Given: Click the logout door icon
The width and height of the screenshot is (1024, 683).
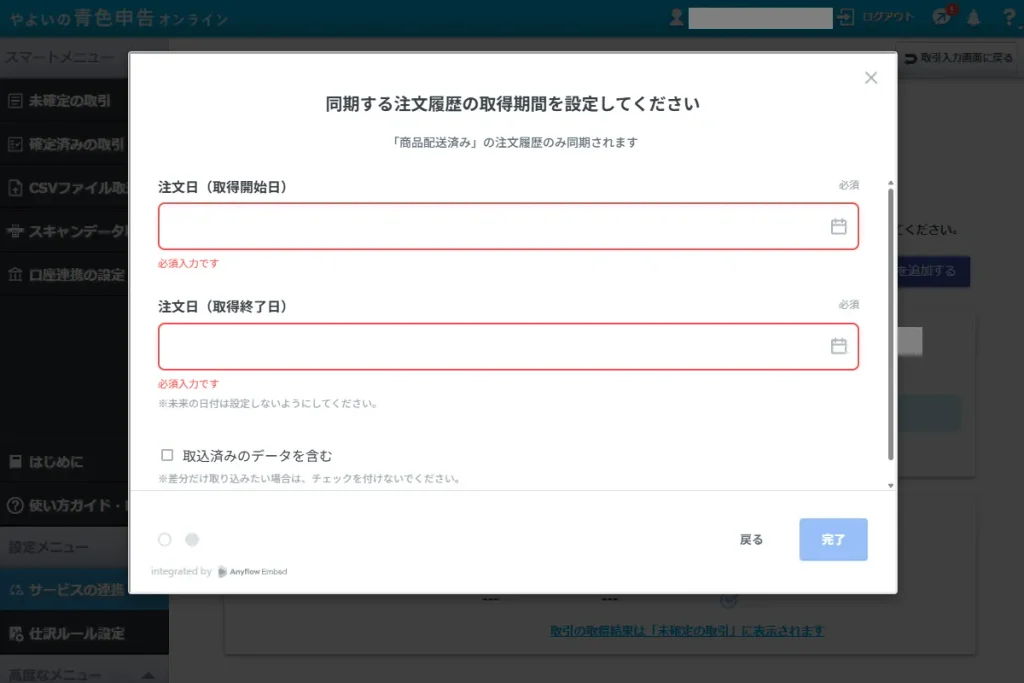Looking at the screenshot, I should point(846,17).
